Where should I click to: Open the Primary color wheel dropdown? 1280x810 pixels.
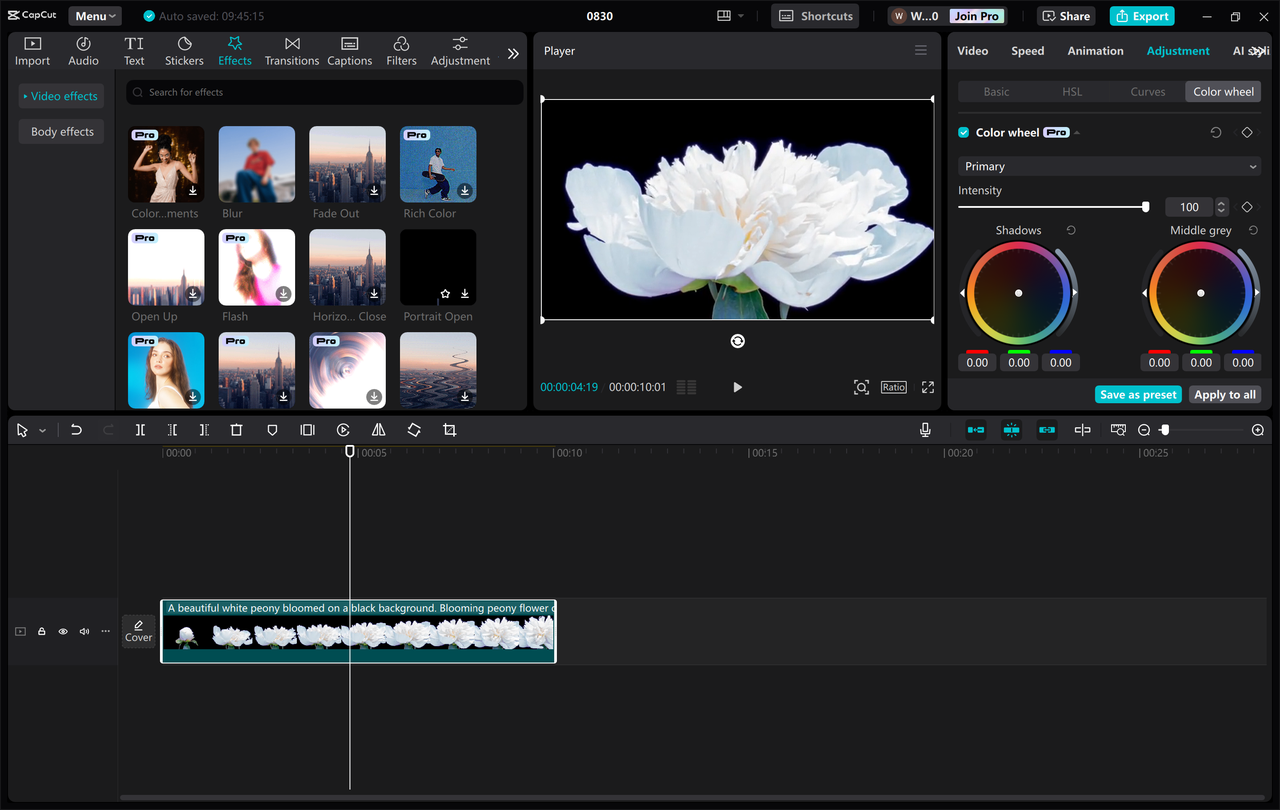click(1108, 166)
